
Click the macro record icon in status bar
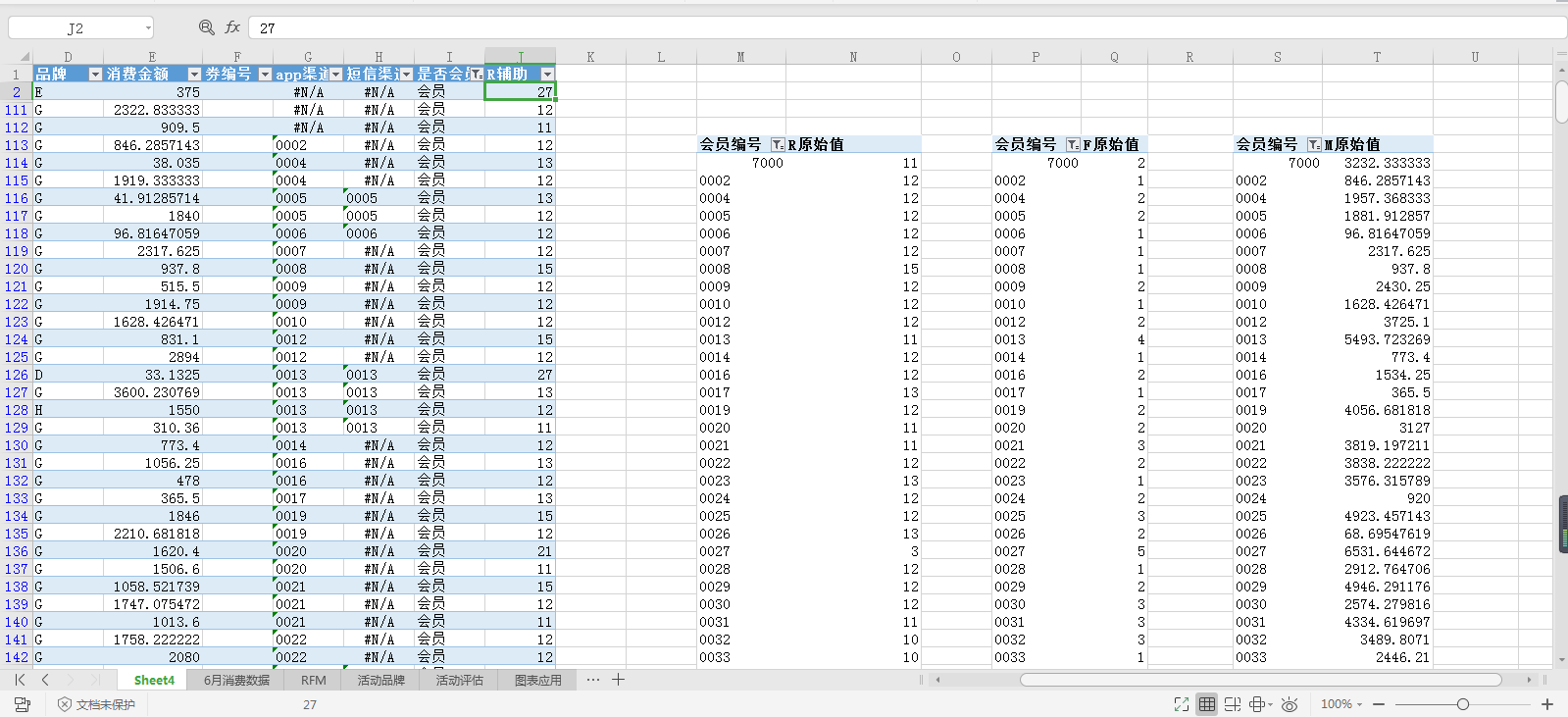[22, 704]
